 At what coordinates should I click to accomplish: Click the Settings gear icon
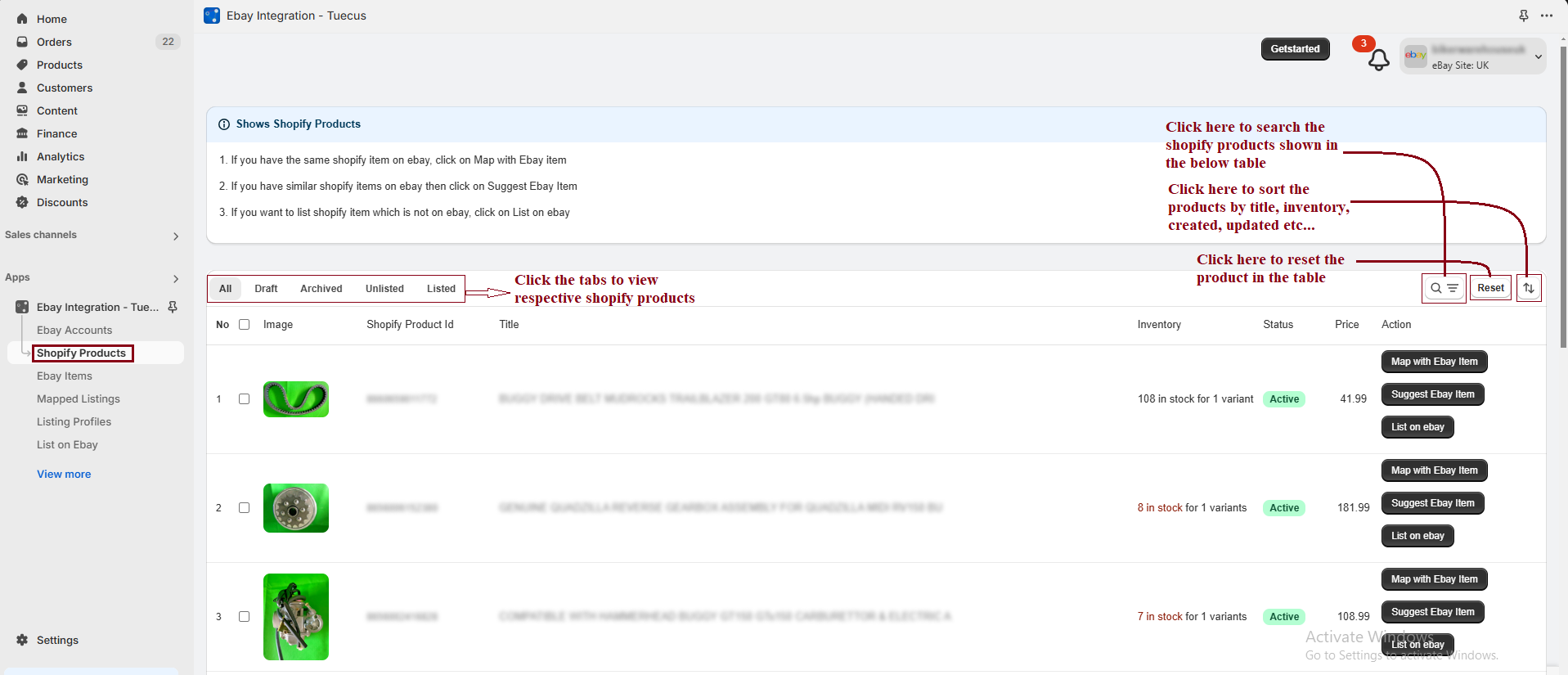(22, 640)
